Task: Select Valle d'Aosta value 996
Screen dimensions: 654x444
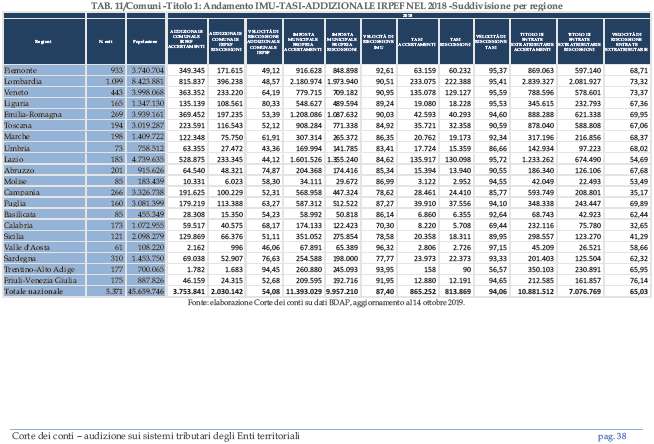Action: 236,248
